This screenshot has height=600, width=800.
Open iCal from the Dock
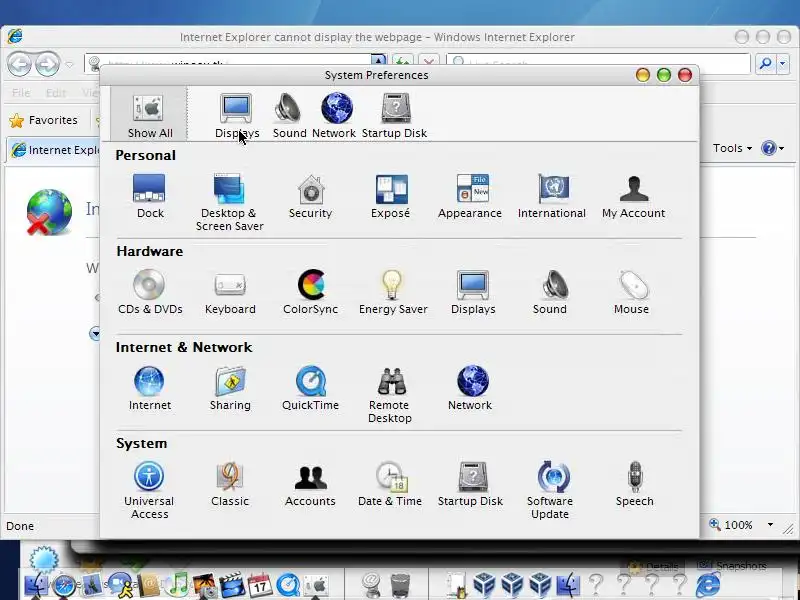(x=260, y=585)
